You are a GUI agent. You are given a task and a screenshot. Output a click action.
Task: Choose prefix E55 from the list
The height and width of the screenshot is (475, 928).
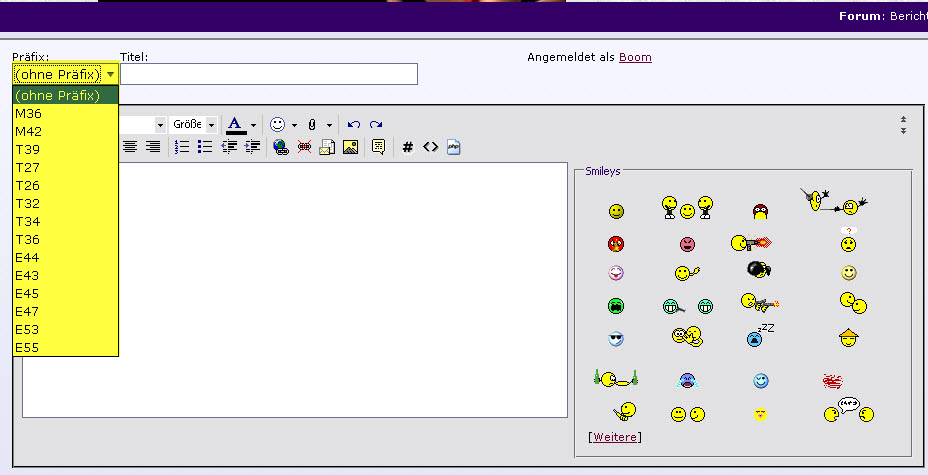point(66,347)
